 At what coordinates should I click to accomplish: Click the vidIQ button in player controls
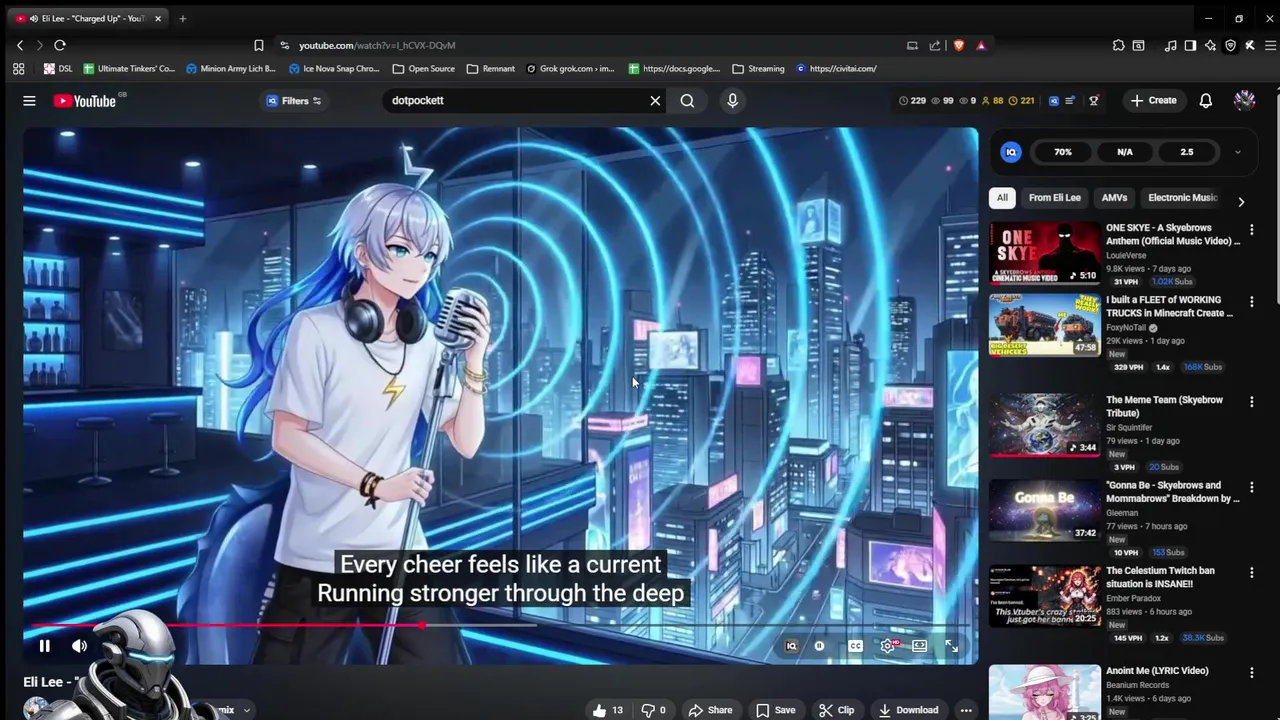791,646
